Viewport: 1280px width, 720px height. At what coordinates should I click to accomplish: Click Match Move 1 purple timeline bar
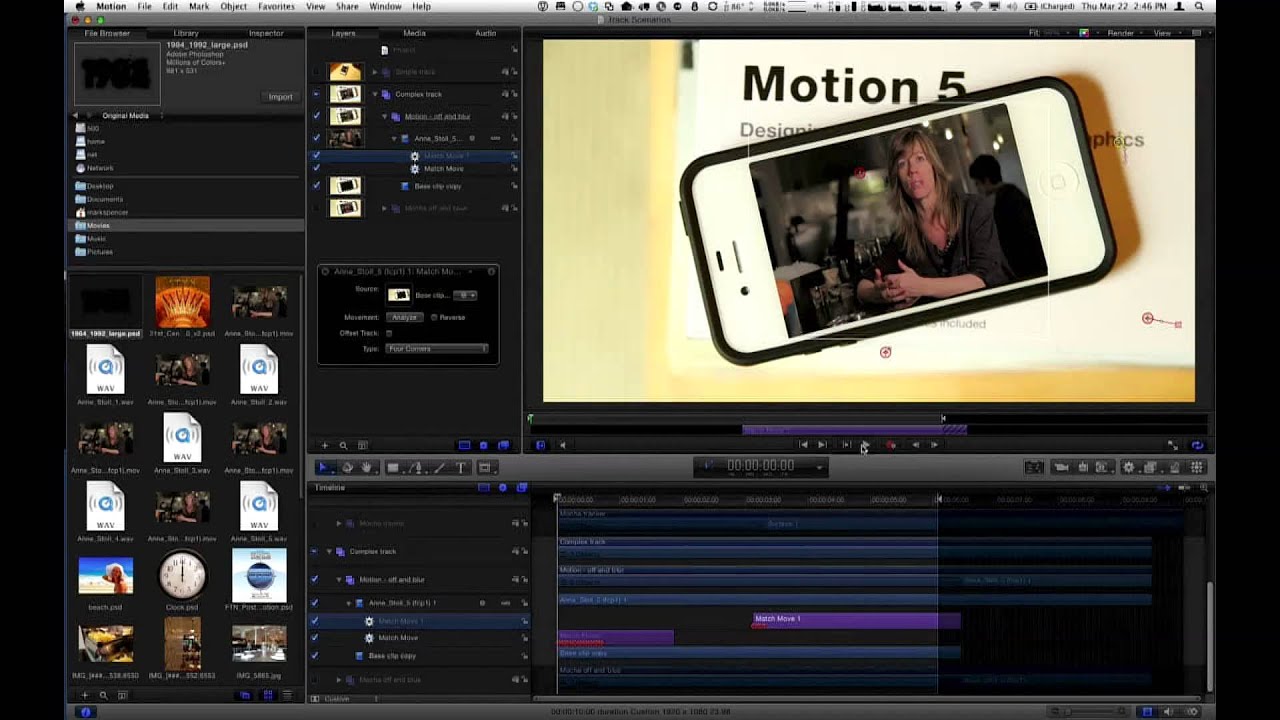(856, 620)
